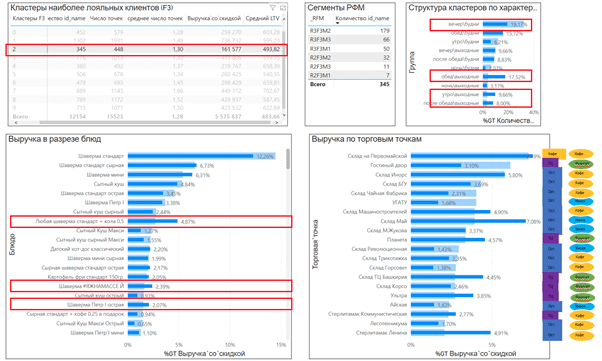Image resolution: width=602 pixels, height=361 pixels.
Task: Select the R2F3M1 segment row
Action: pyautogui.click(x=349, y=75)
